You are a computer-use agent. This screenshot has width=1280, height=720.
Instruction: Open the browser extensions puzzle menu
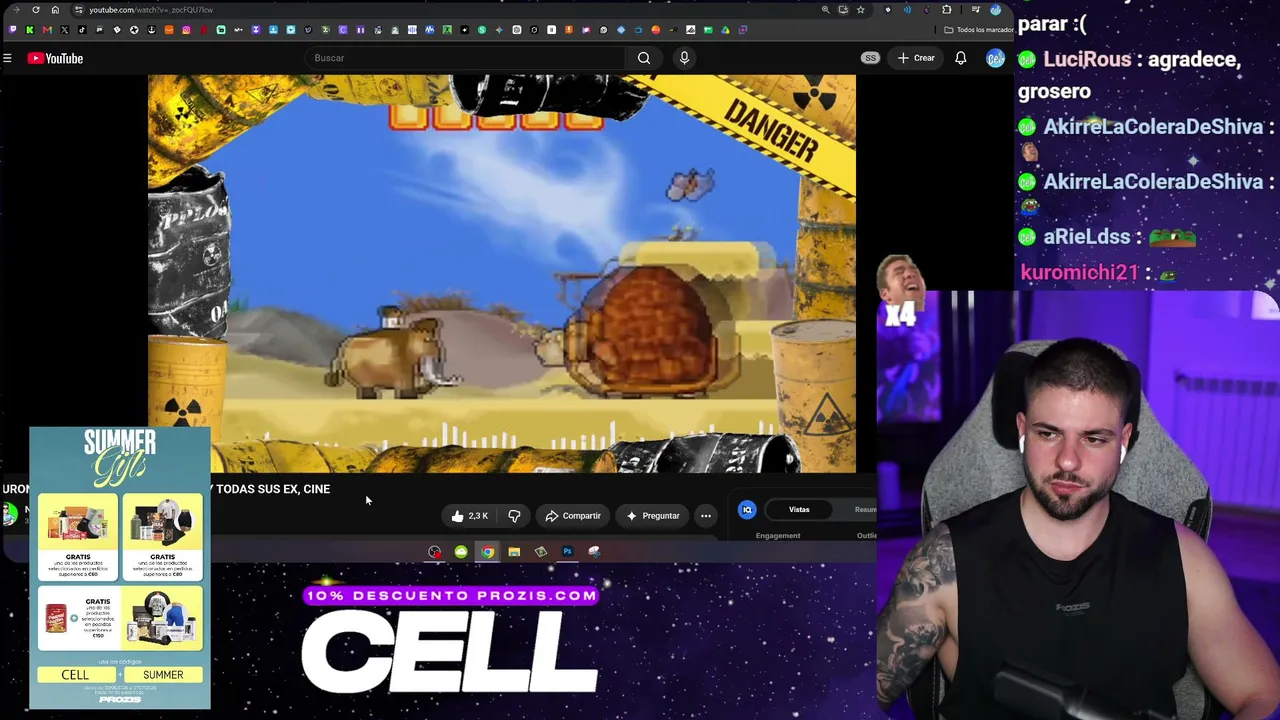(947, 10)
